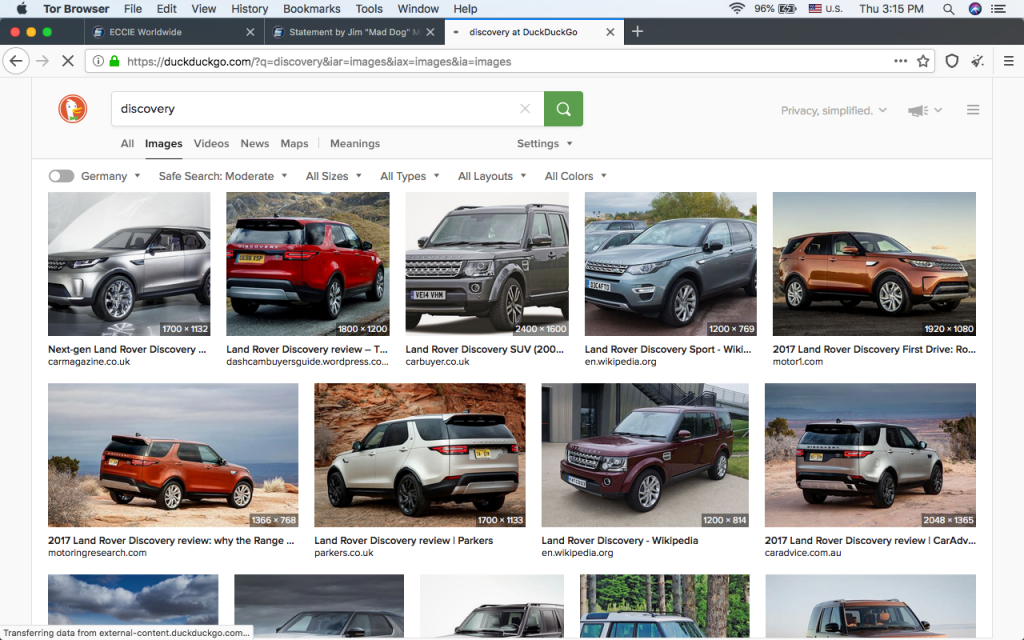Open the Land Rover Discovery Sport Wikipedia link

click(x=667, y=349)
